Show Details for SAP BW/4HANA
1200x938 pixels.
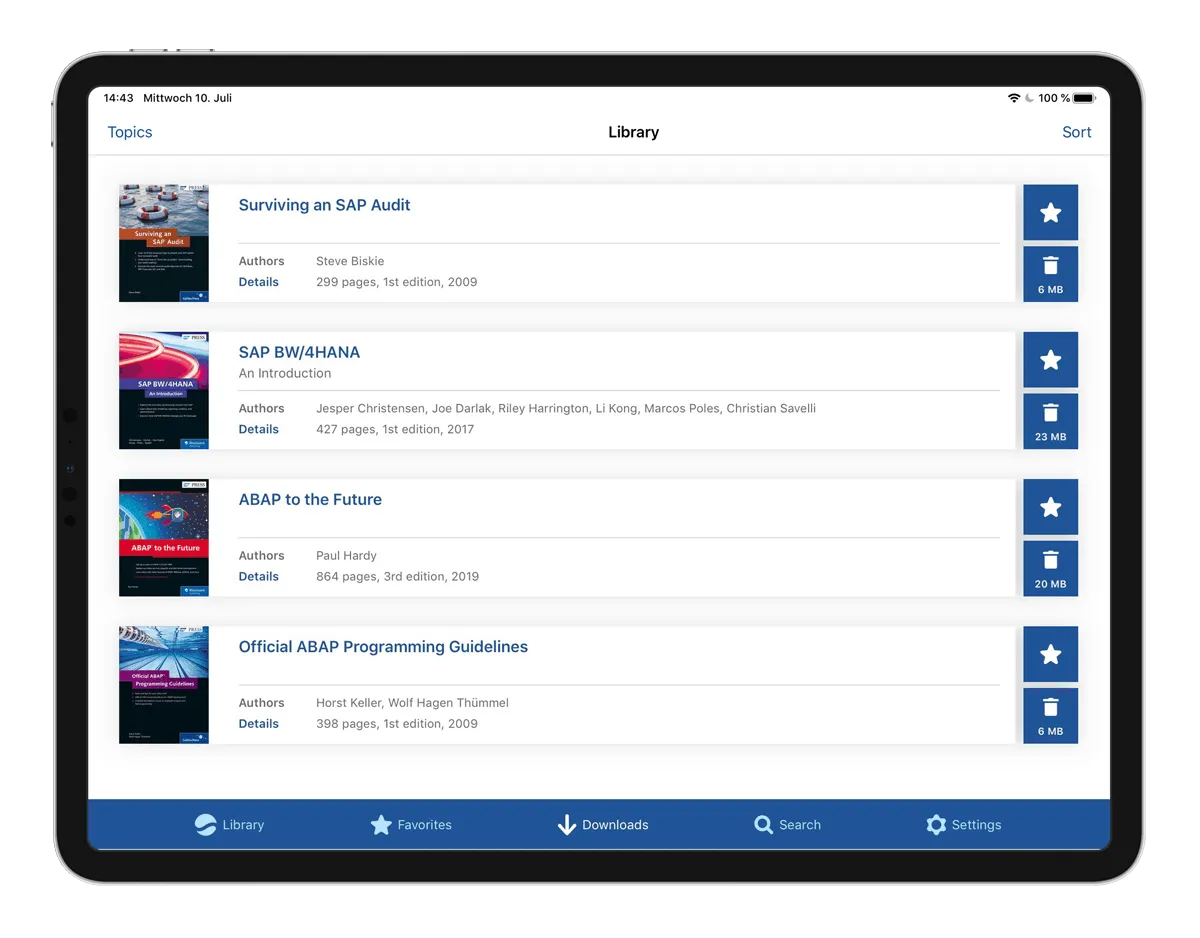click(x=258, y=429)
